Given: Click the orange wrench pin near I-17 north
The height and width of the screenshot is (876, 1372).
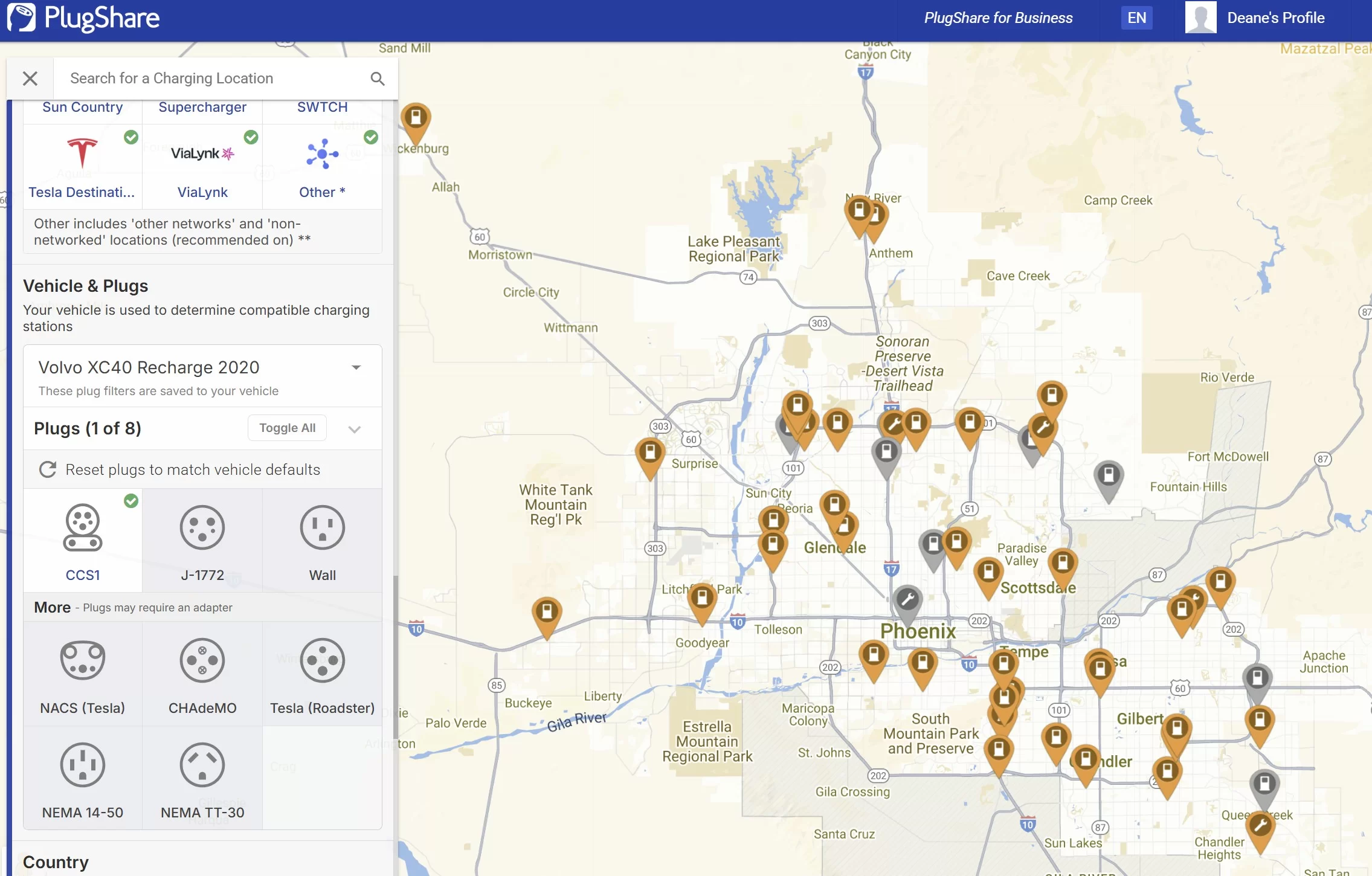Looking at the screenshot, I should (x=893, y=425).
